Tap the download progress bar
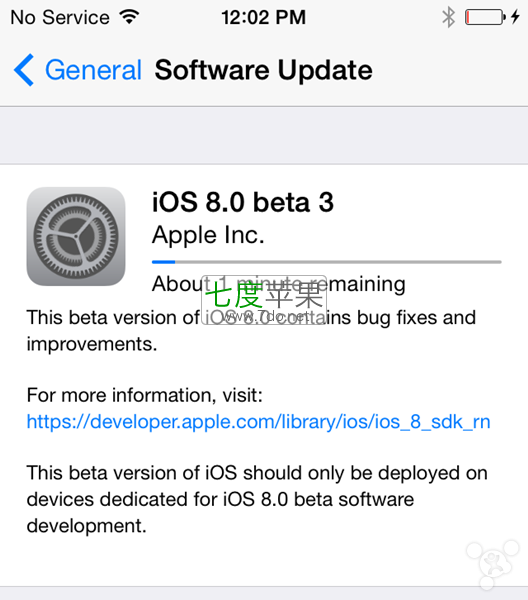This screenshot has height=600, width=528. [326, 262]
